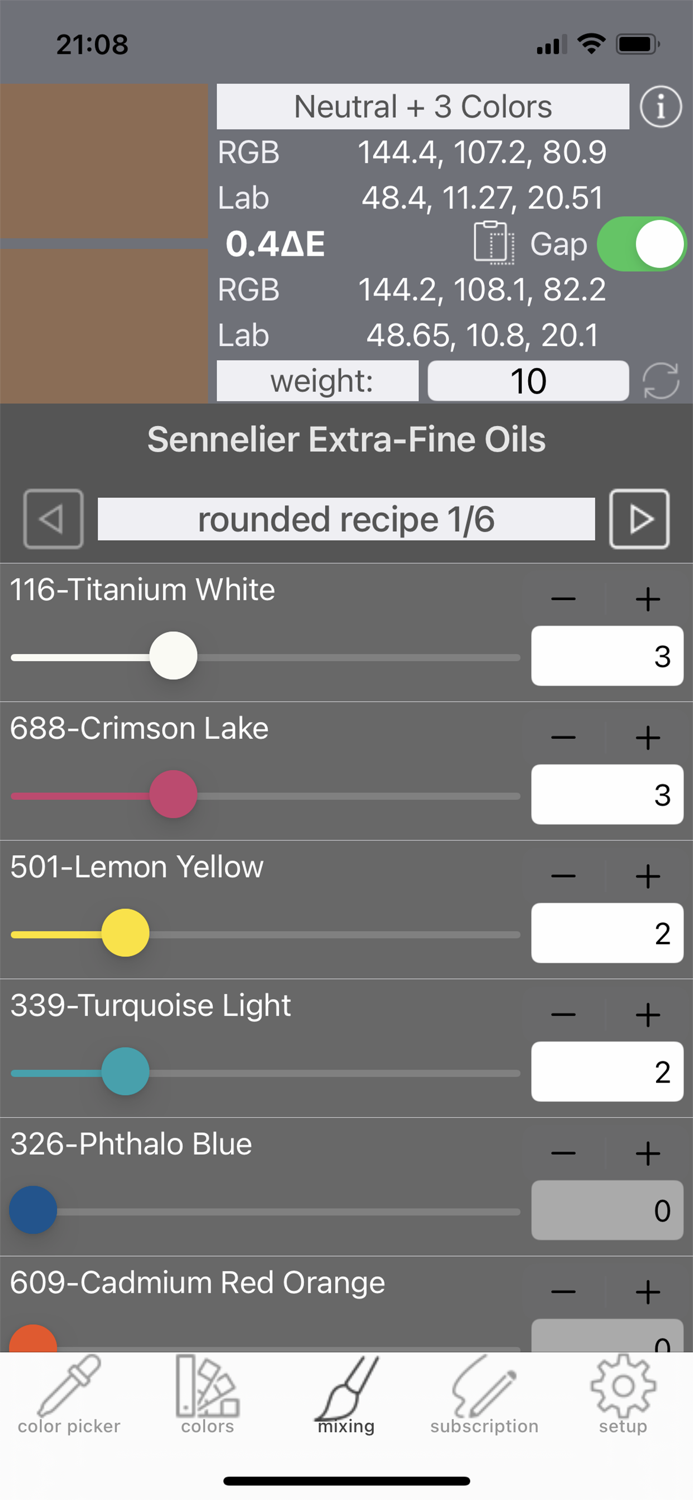This screenshot has width=693, height=1500.
Task: Increase Titanium White with the plus button
Action: (647, 598)
